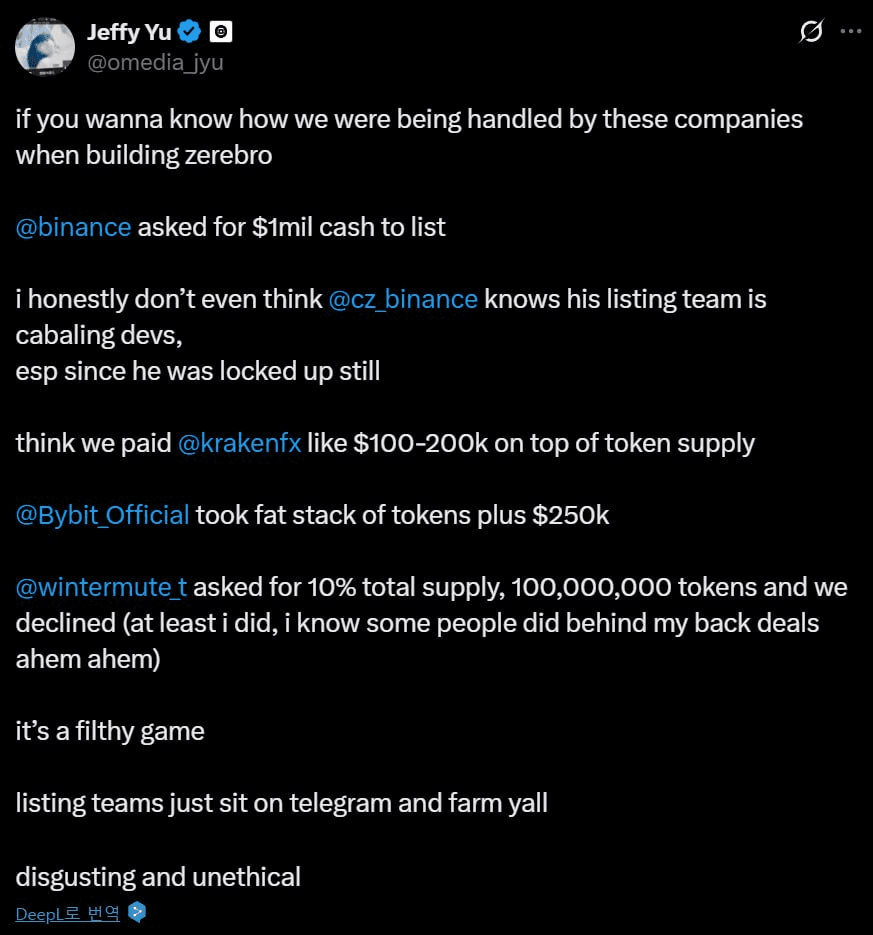Open the "Jeffy Yu" display name
Screen dimensions: 873x935
(129, 32)
